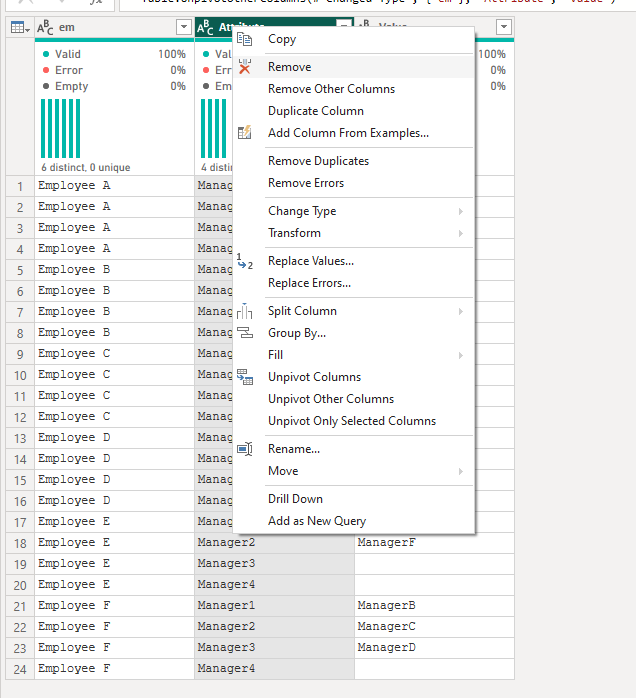Screen dimensions: 636x698
Task: Open Replace Values dialog
Action: coord(354,261)
